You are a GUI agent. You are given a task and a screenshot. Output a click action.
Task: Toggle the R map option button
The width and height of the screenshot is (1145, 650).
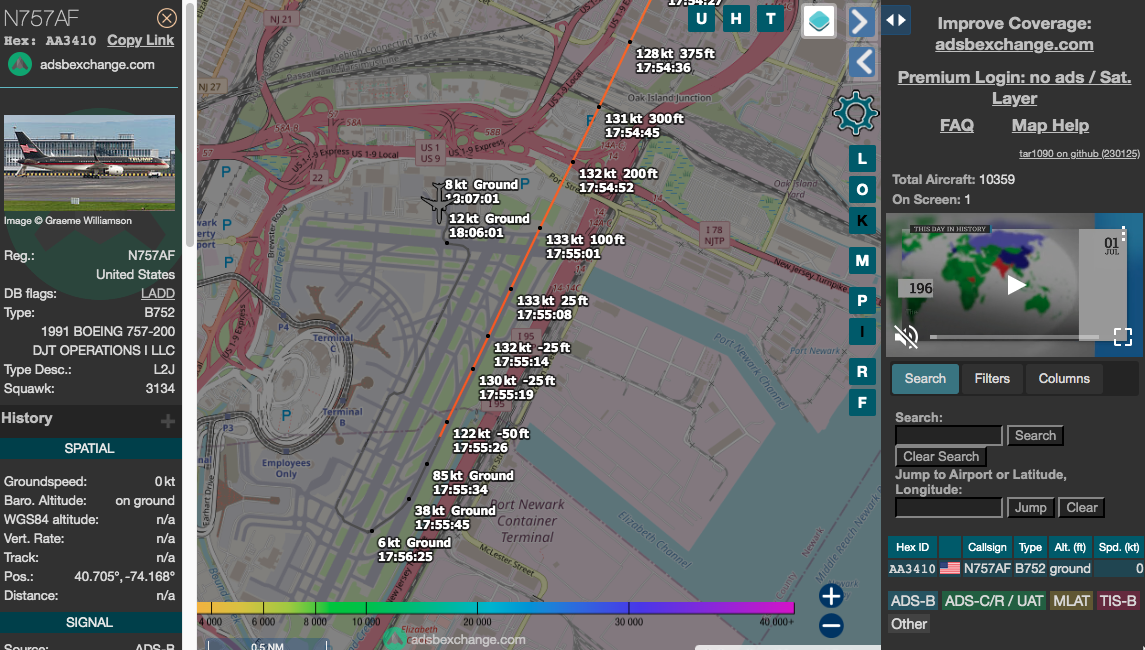coord(862,372)
